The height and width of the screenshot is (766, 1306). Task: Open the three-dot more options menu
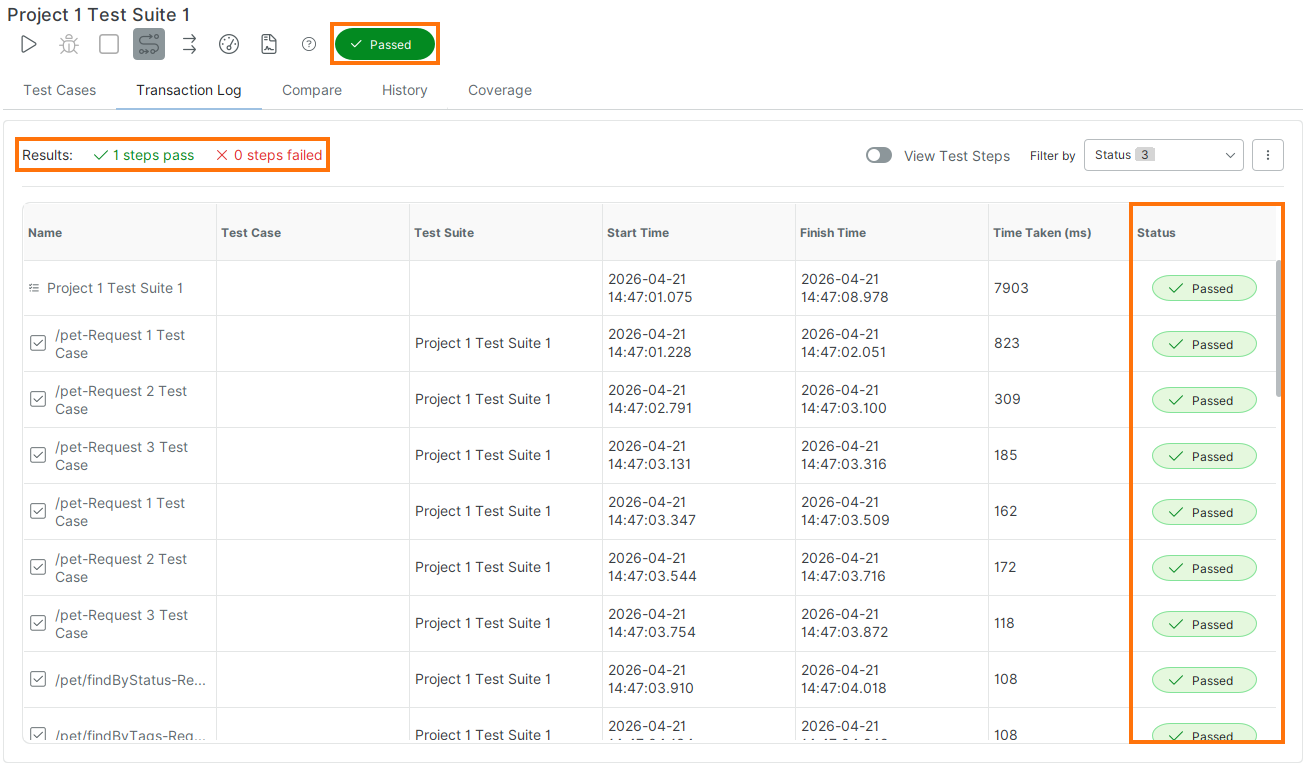coord(1268,155)
